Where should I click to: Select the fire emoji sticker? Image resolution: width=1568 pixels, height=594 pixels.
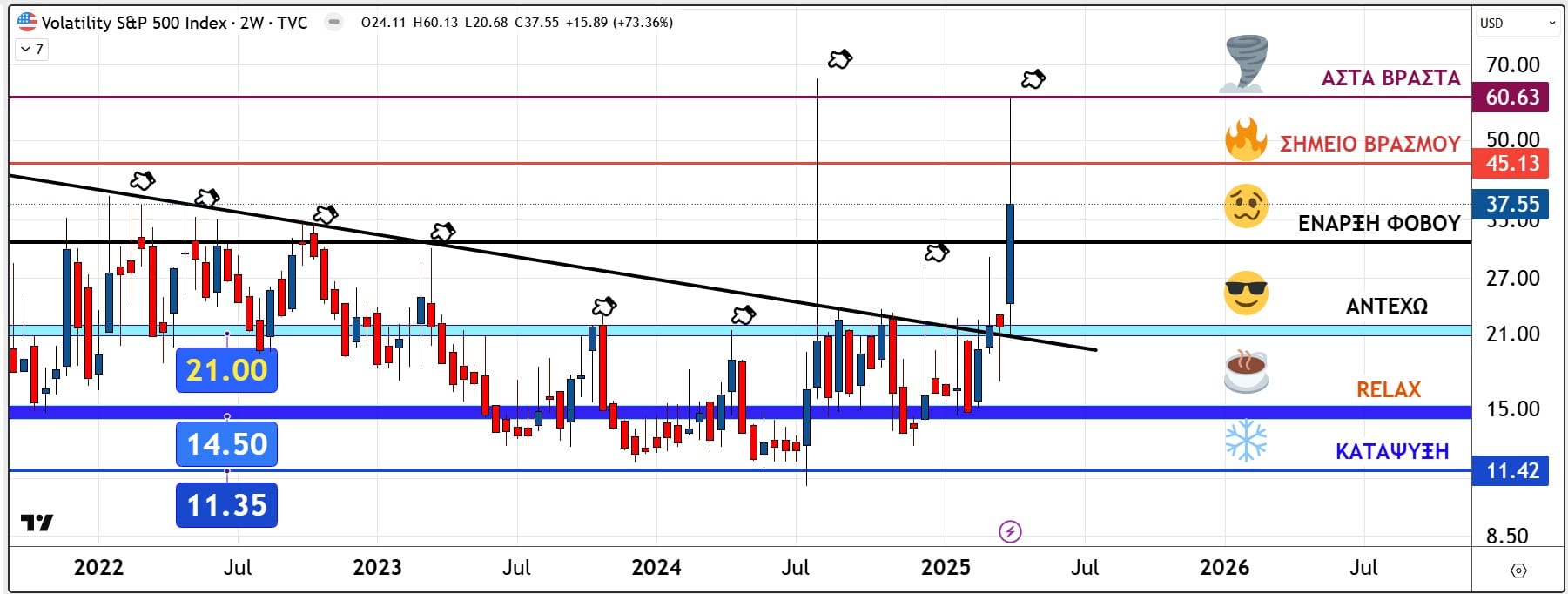(x=1246, y=139)
